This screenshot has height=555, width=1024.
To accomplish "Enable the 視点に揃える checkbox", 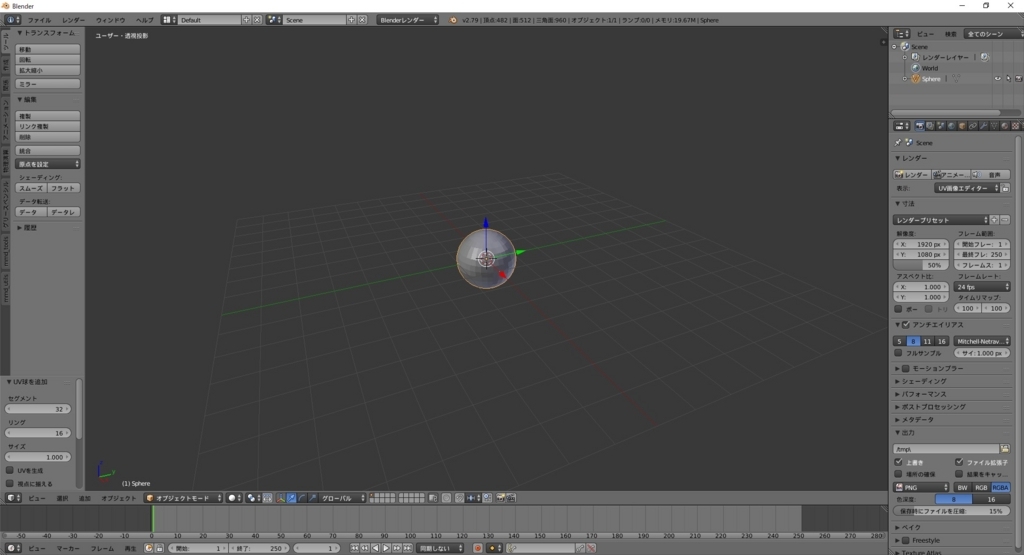I will [10, 483].
